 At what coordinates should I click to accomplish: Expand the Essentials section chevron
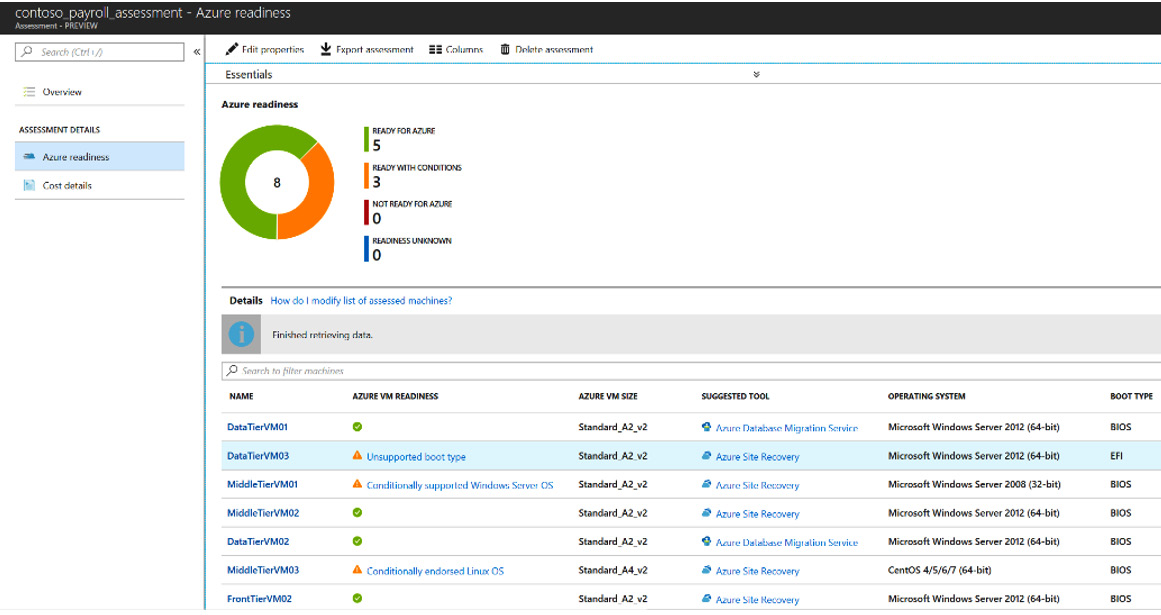pos(756,75)
